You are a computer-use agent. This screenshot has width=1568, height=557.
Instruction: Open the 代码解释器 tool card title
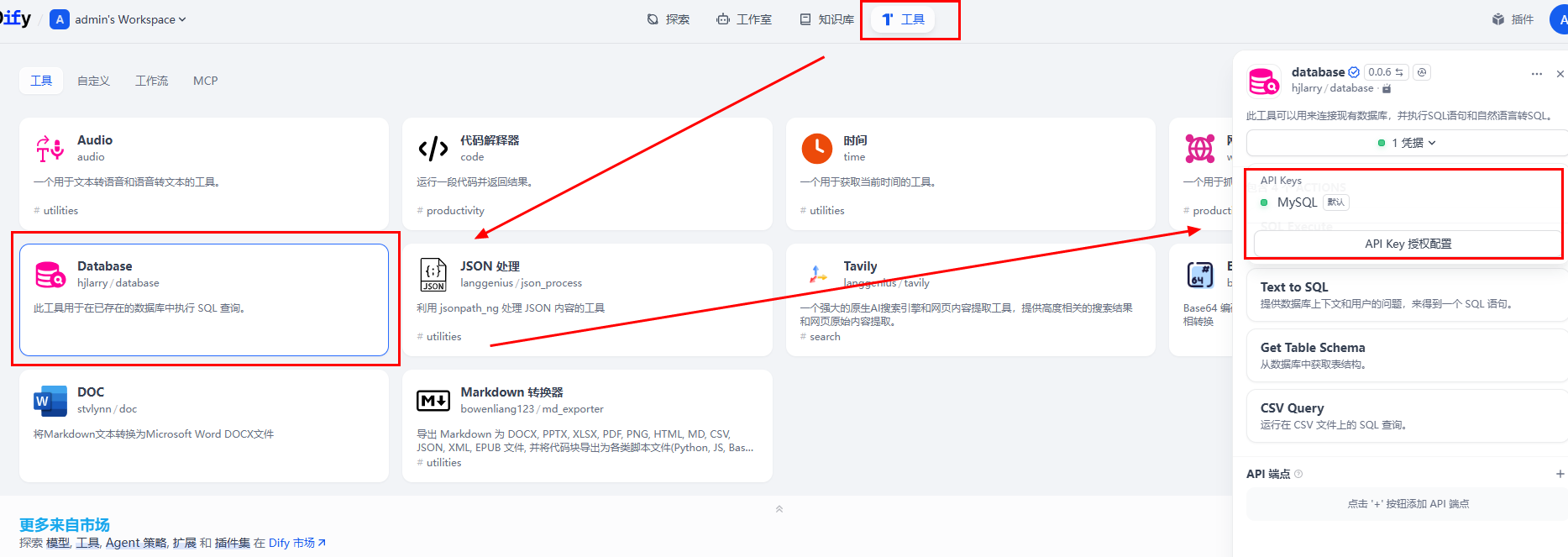[490, 140]
